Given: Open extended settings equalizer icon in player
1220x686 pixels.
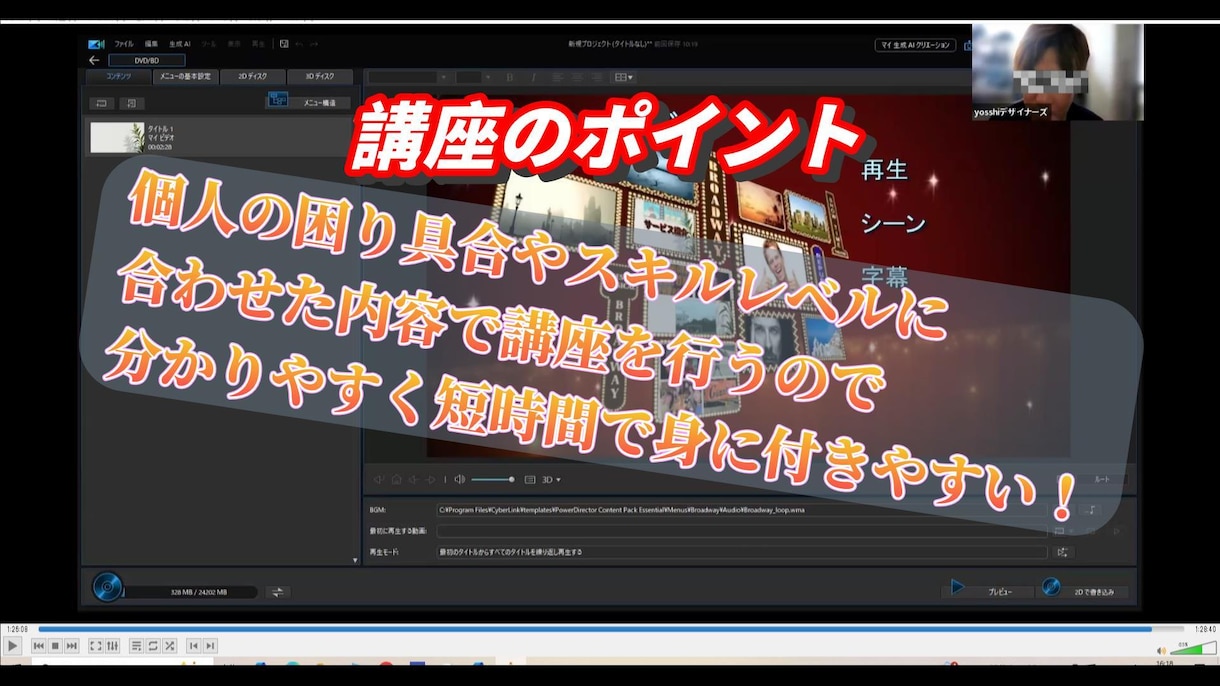Looking at the screenshot, I should click(112, 646).
